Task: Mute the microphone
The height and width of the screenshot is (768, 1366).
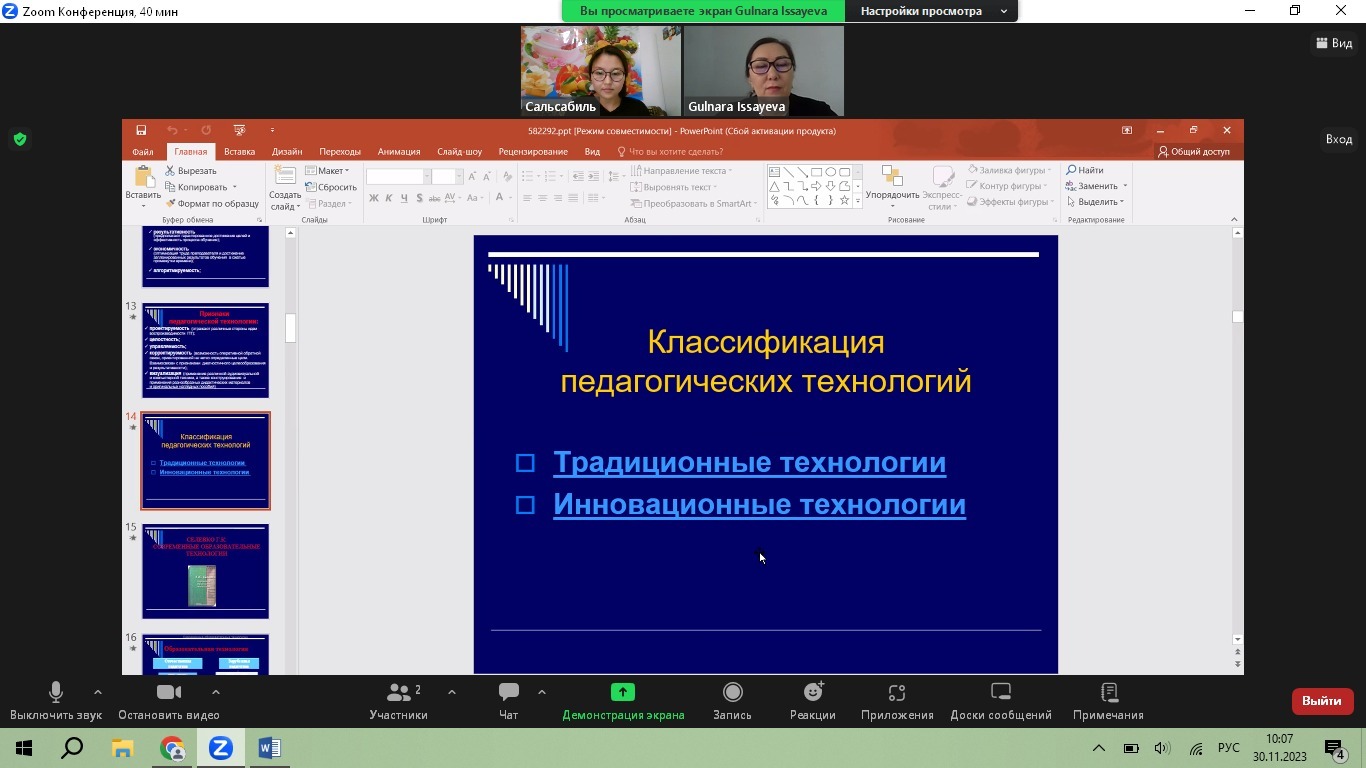Action: coord(56,693)
